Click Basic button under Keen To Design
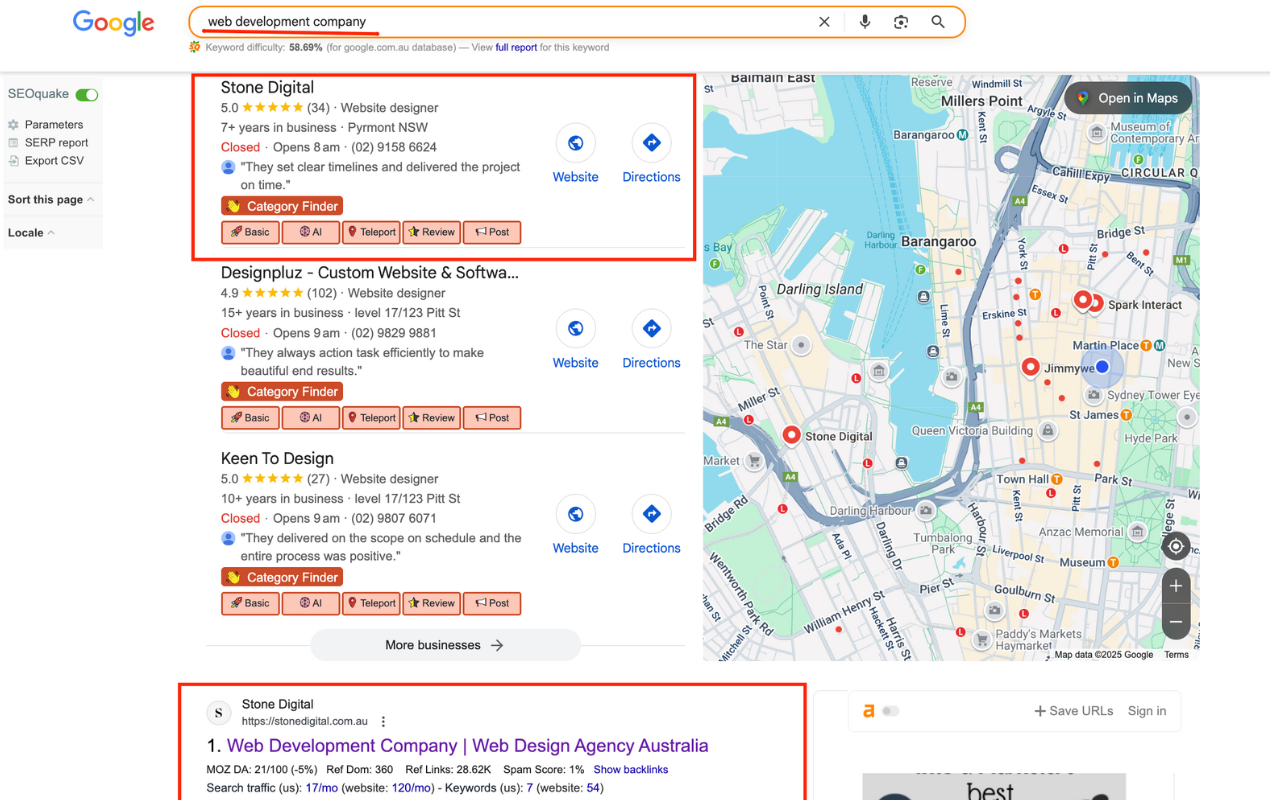This screenshot has height=800, width=1270. pyautogui.click(x=250, y=603)
